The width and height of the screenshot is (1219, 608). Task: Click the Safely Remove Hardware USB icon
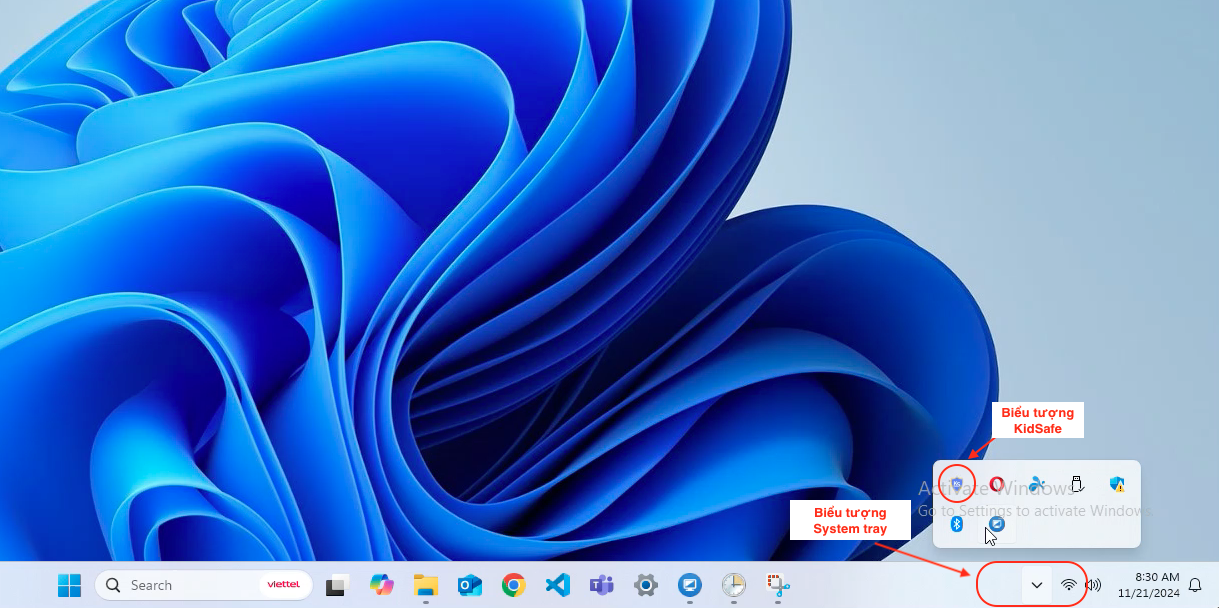pyautogui.click(x=1077, y=485)
